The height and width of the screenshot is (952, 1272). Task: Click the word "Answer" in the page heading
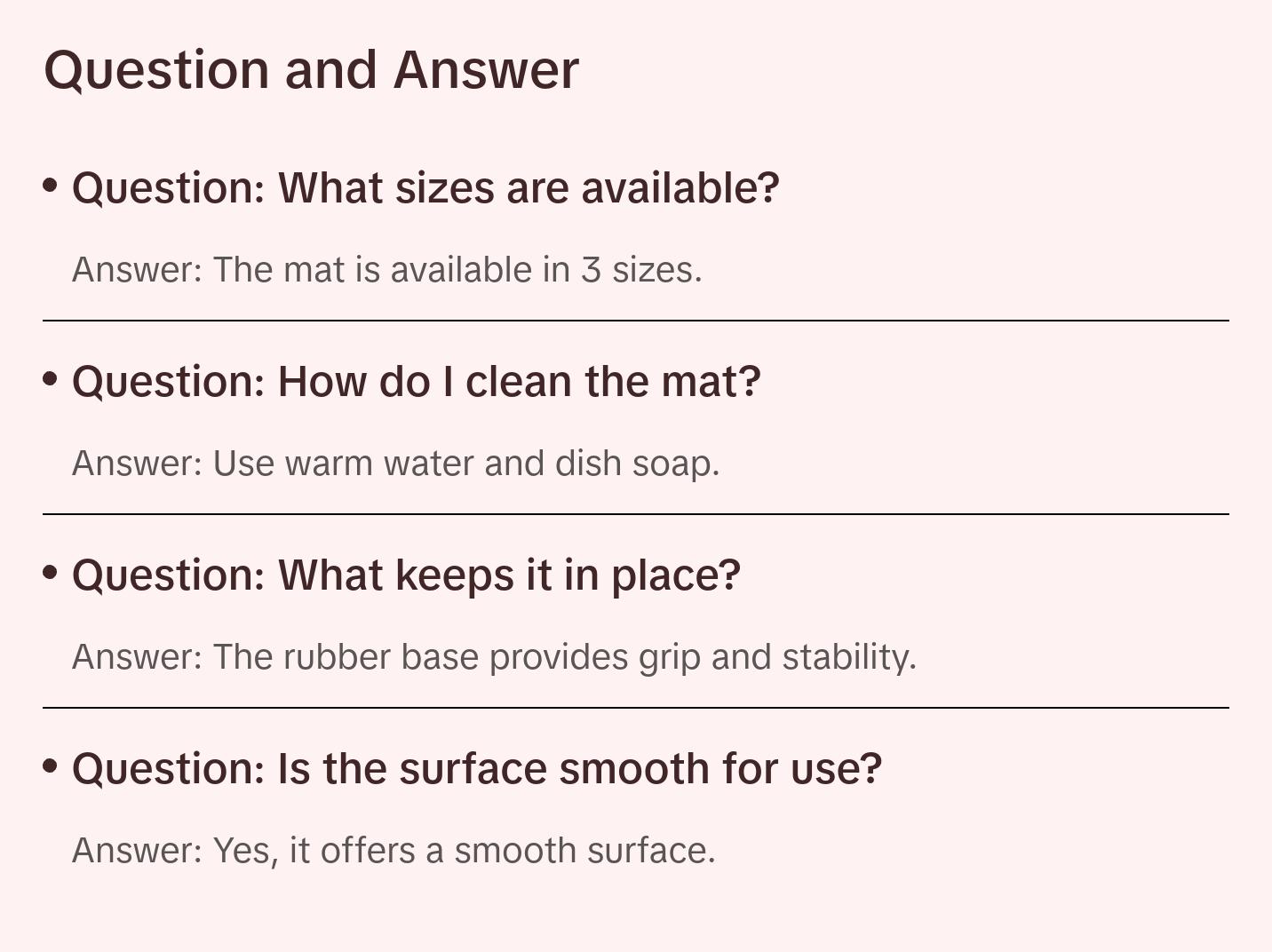(486, 70)
